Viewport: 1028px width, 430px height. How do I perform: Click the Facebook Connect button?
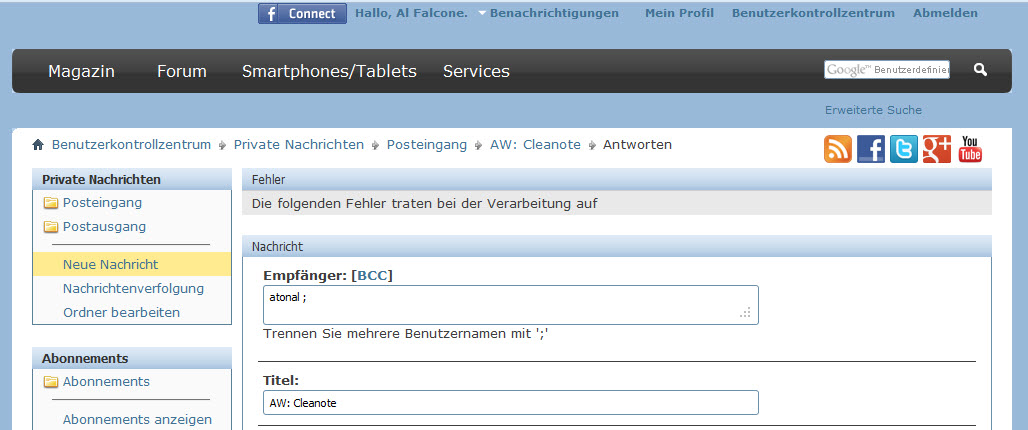click(302, 13)
